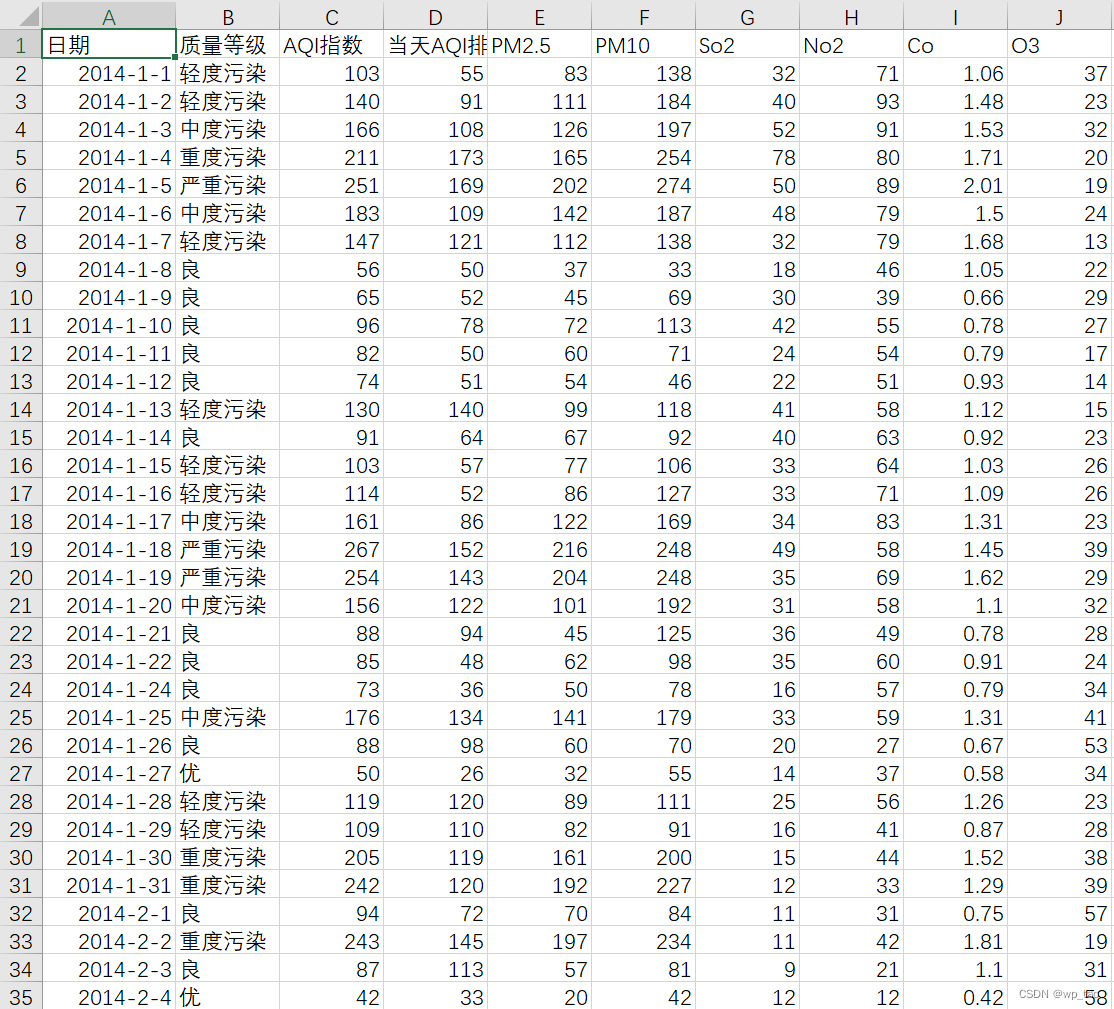The width and height of the screenshot is (1114, 1009).
Task: Select column D header
Action: [x=436, y=16]
